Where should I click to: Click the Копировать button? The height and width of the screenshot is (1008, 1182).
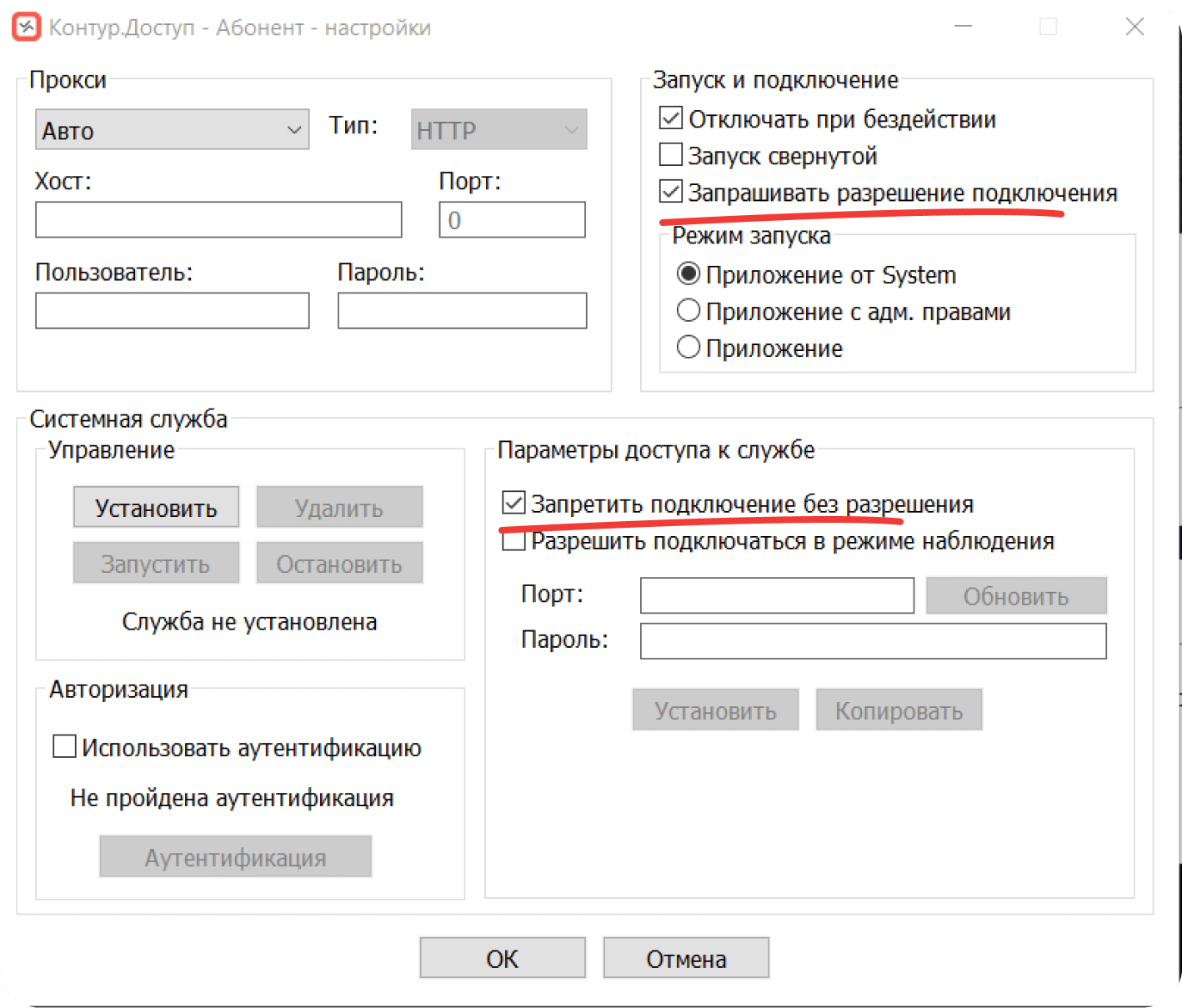(899, 710)
